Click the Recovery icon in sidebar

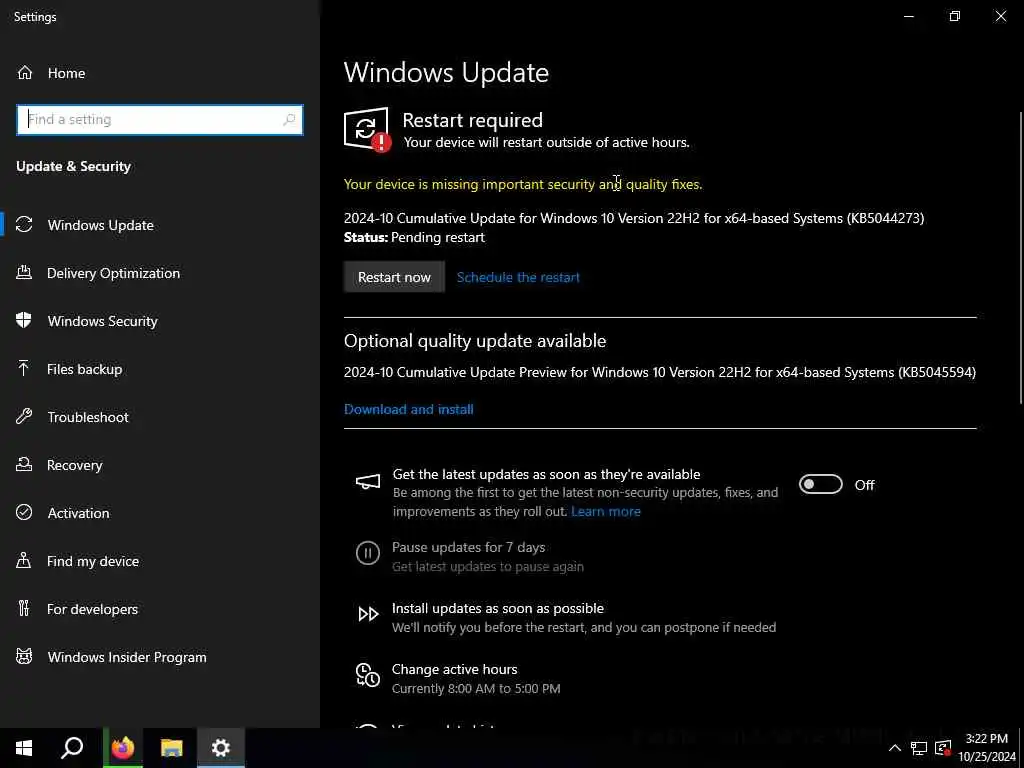tap(24, 465)
